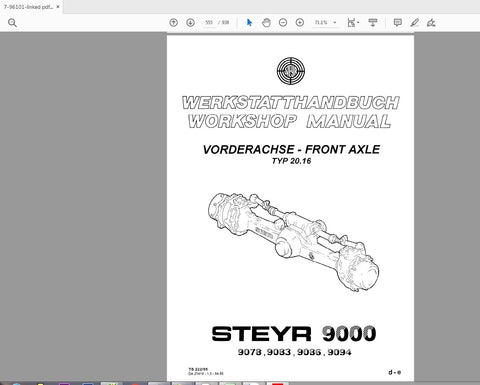
Task: Click the current page number field
Action: 209,22
